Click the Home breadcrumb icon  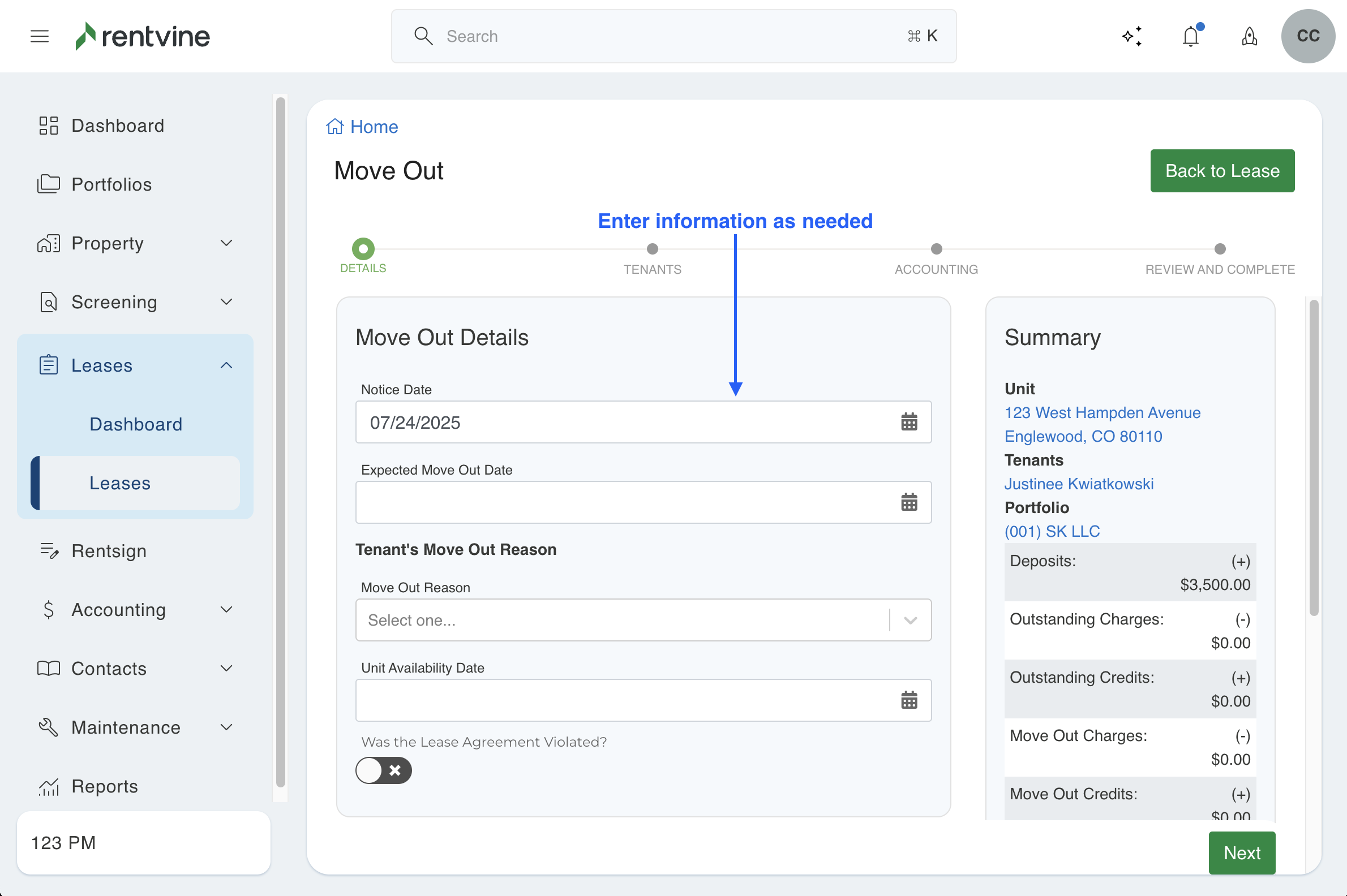coord(335,126)
